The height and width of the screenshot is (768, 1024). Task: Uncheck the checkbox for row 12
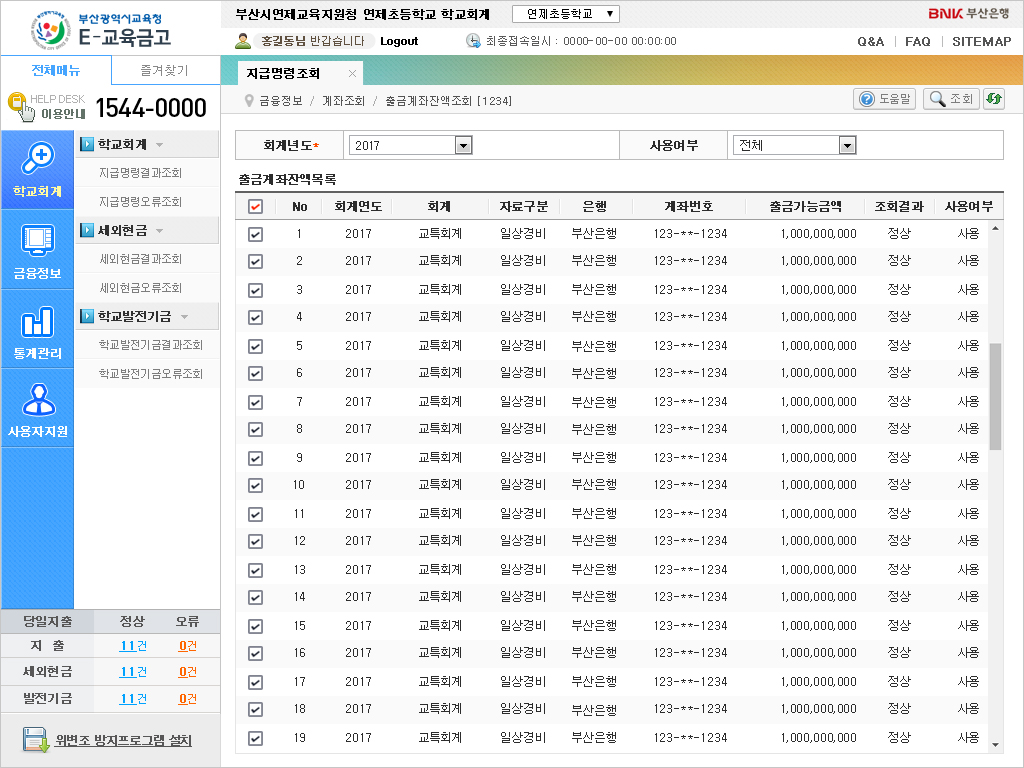point(255,542)
